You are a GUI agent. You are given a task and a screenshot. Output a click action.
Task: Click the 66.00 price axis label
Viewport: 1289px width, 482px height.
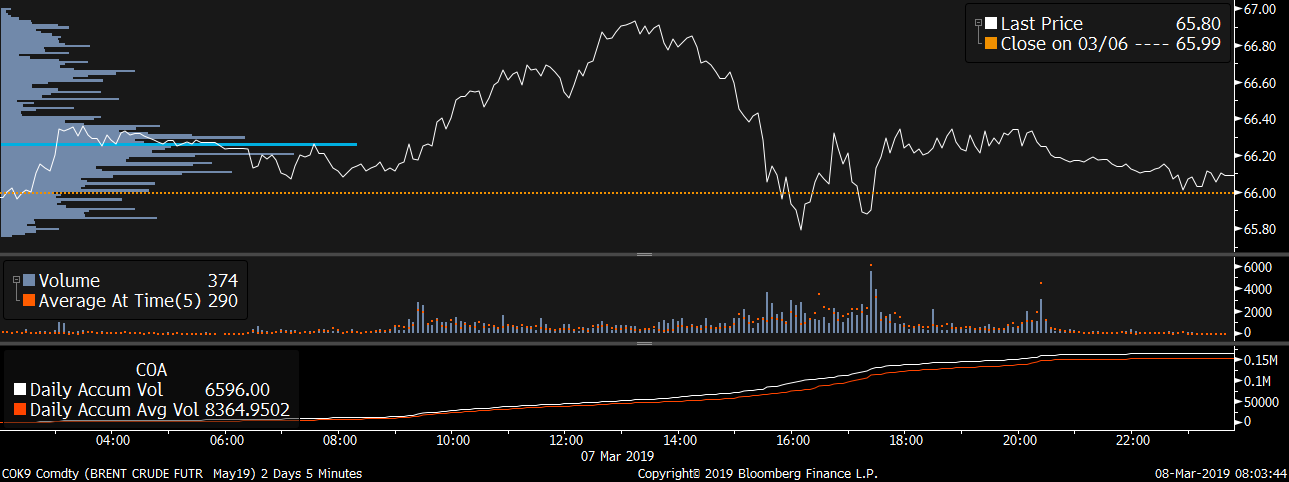[1258, 192]
